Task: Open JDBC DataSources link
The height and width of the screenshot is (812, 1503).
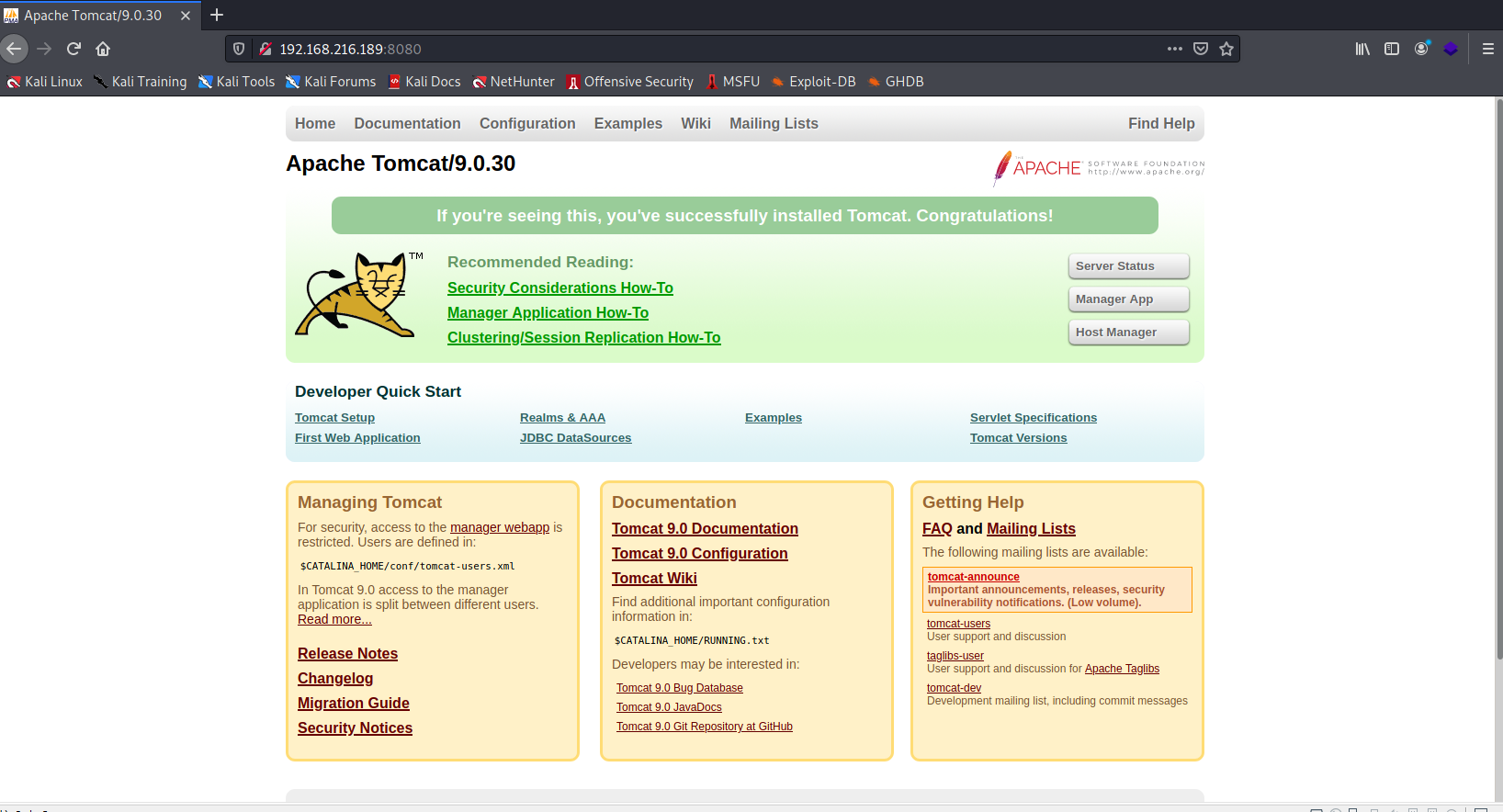Action: (576, 438)
